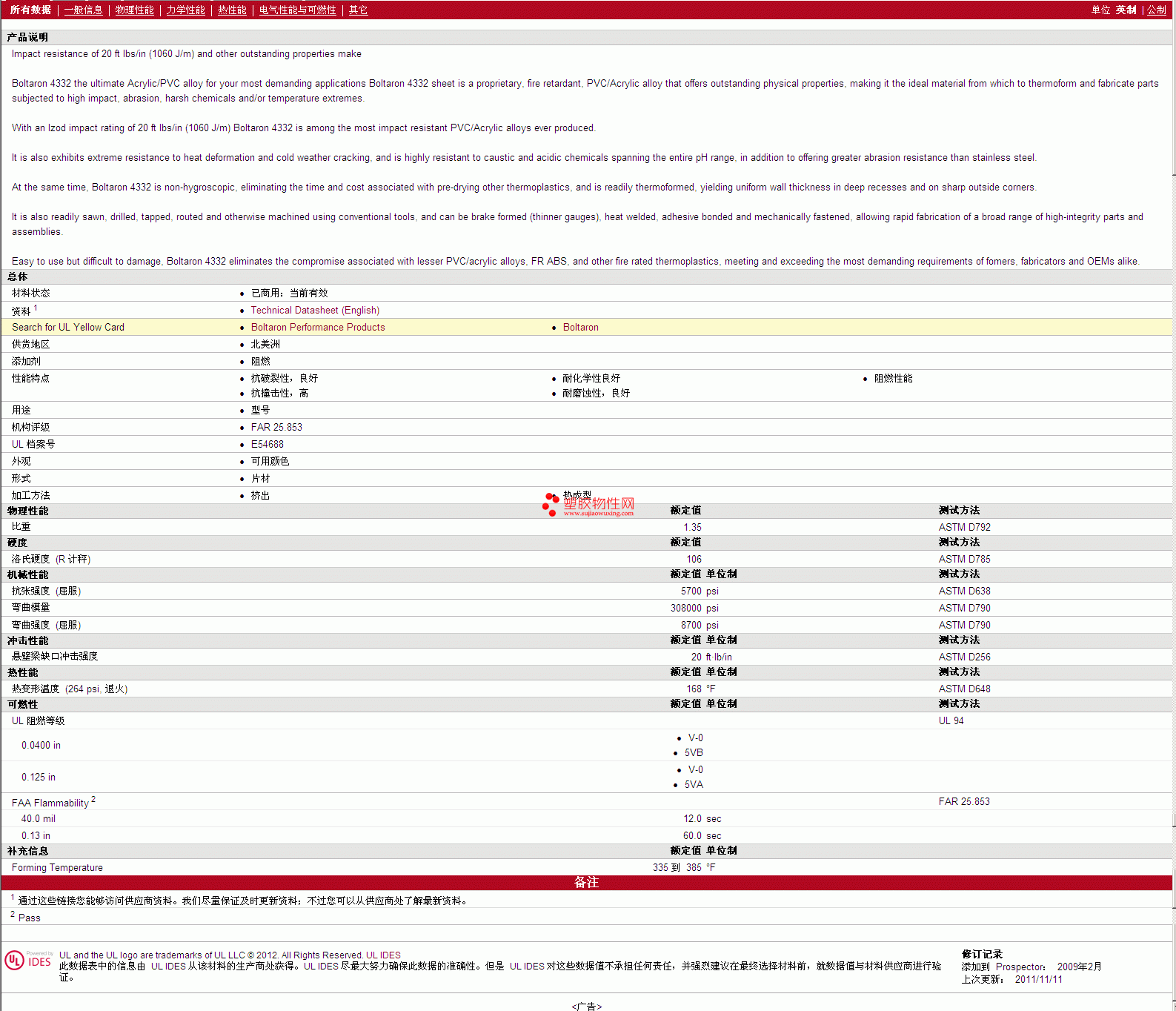
Task: Click the 可燃性 section header
Action: [x=22, y=704]
